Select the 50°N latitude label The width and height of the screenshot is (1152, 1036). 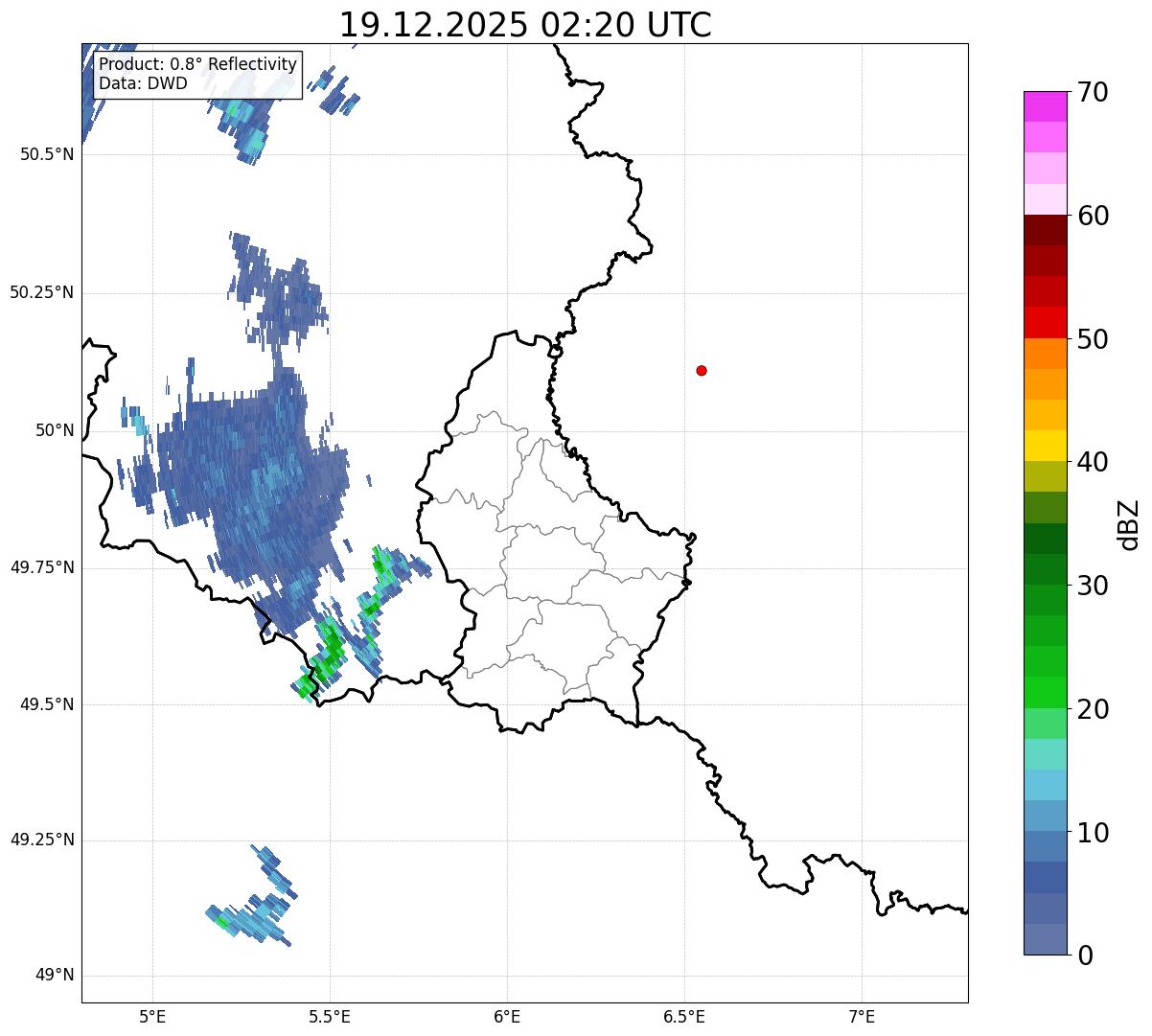point(55,430)
